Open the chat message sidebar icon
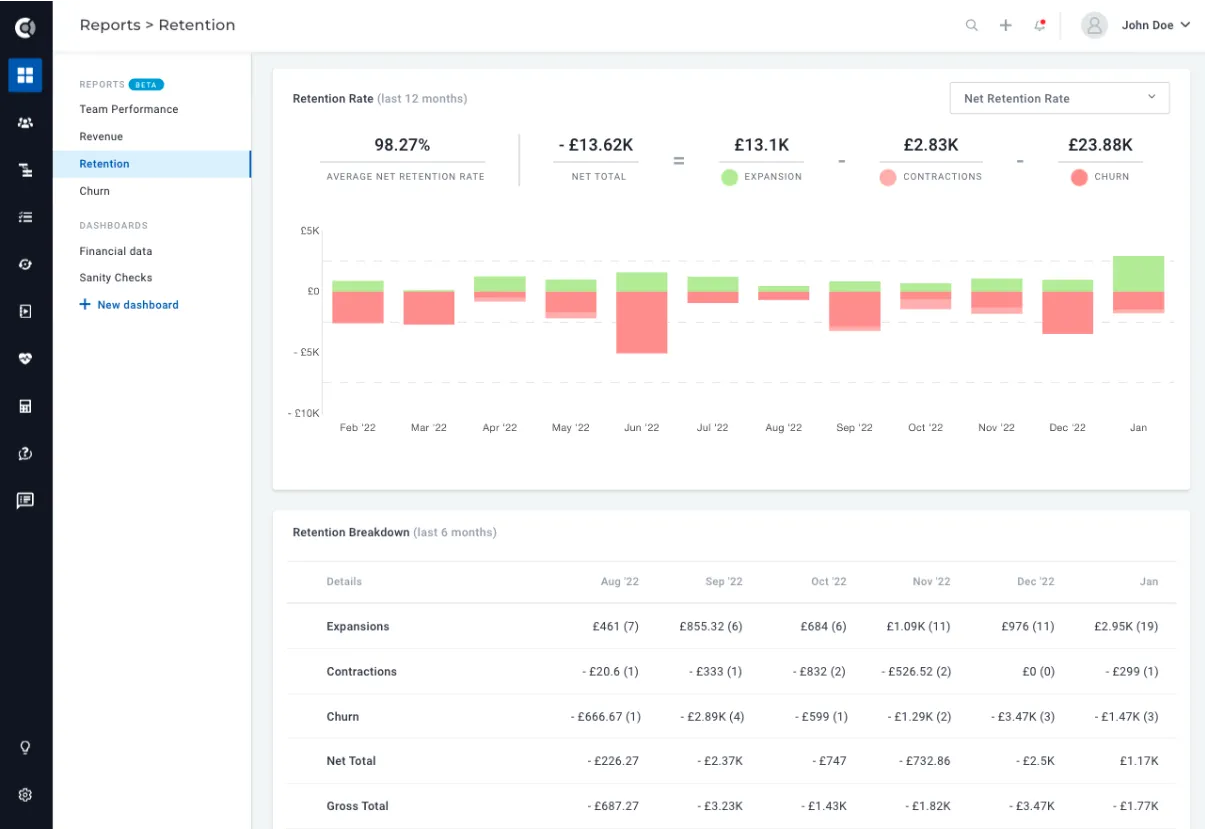This screenshot has height=829, width=1205. pos(25,500)
